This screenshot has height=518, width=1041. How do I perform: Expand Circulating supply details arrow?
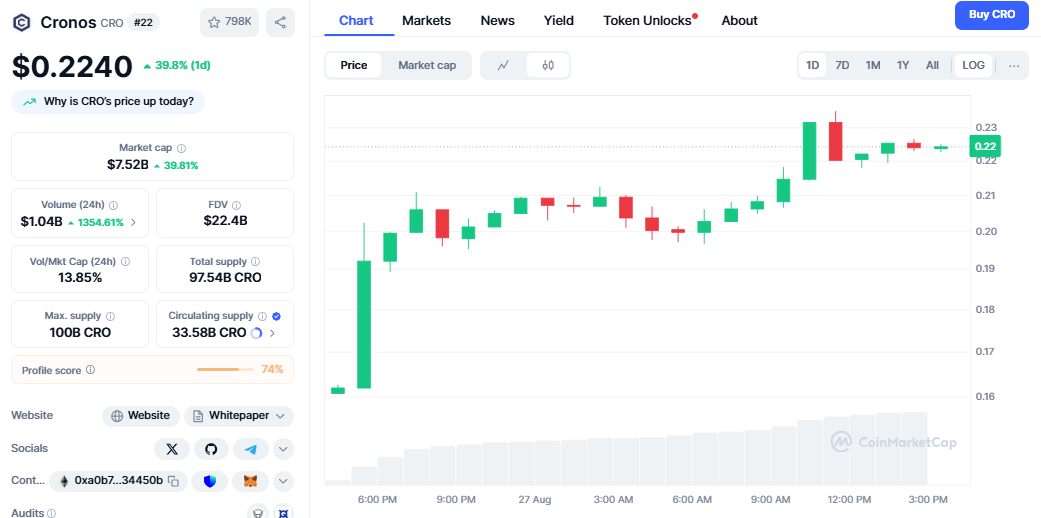pos(272,333)
